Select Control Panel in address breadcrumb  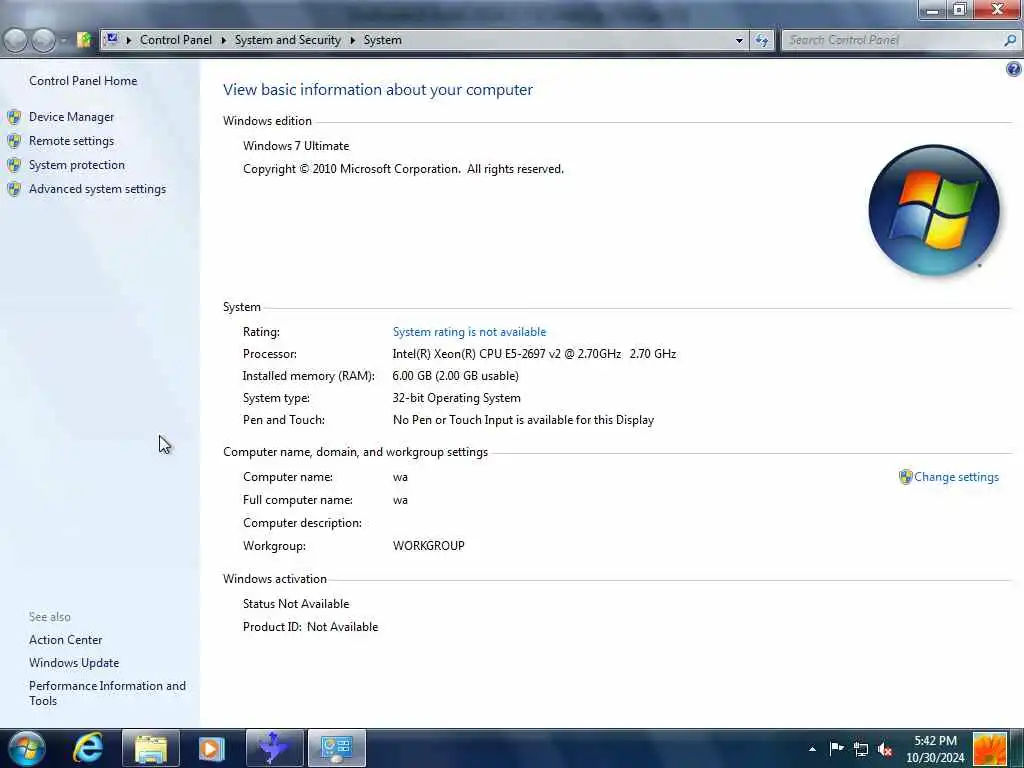[176, 40]
